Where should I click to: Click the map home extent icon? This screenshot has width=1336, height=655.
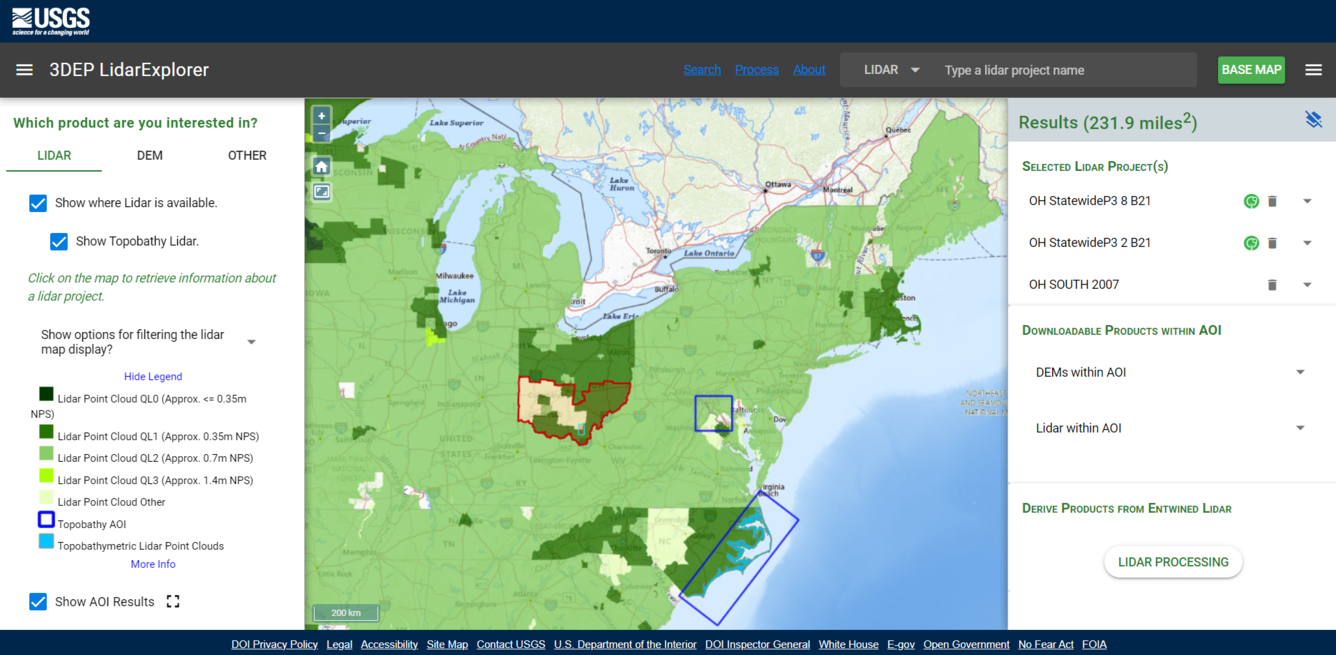321,166
